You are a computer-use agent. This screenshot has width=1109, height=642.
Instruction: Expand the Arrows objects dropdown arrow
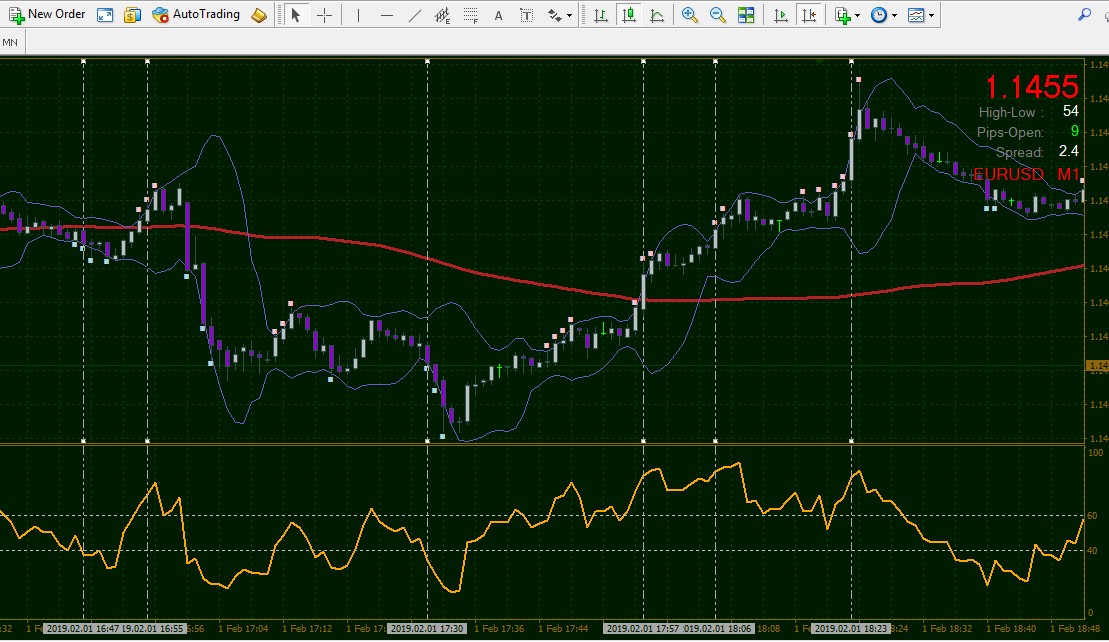point(569,15)
